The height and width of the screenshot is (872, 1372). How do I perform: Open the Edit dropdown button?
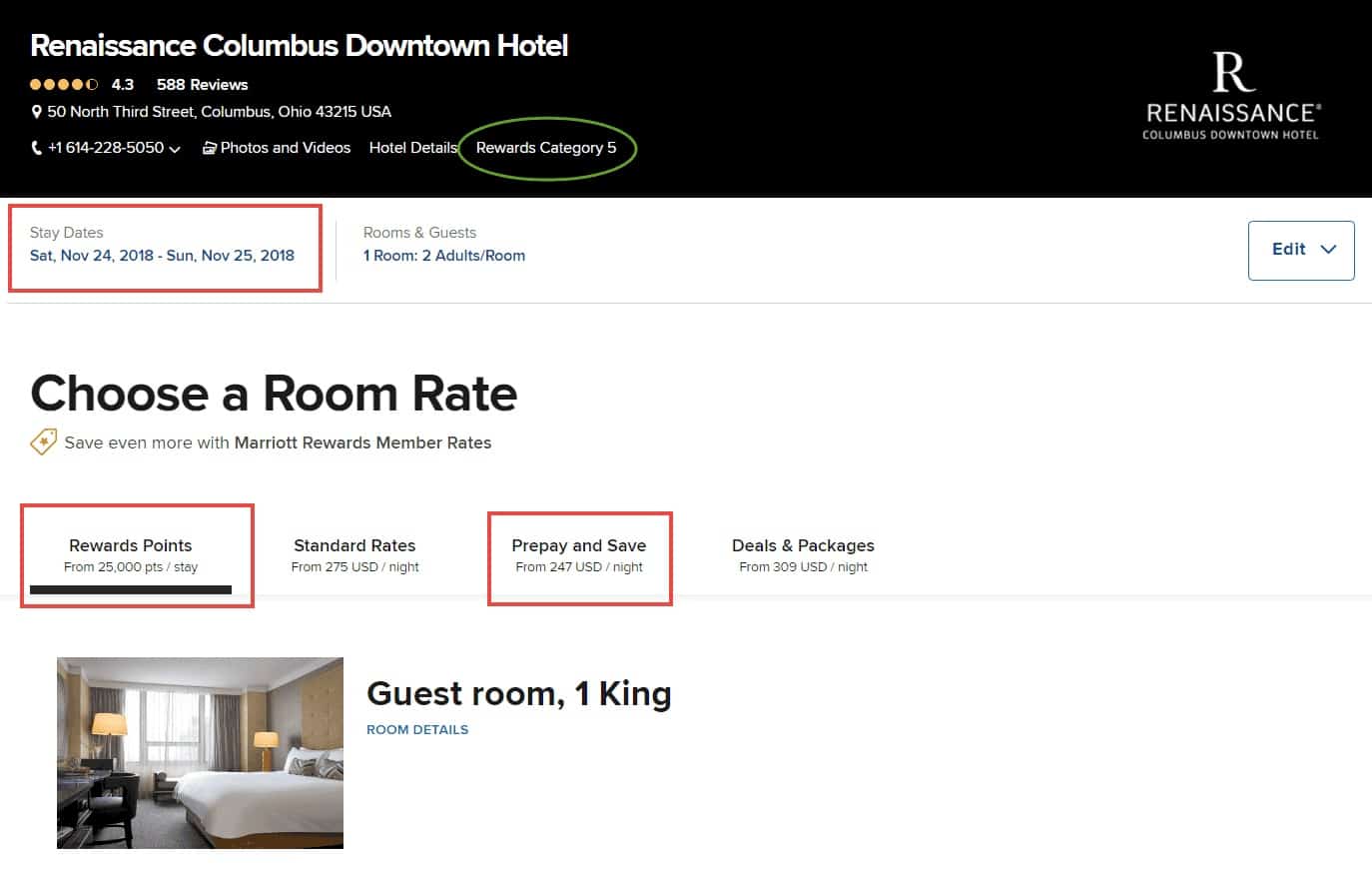[1300, 250]
